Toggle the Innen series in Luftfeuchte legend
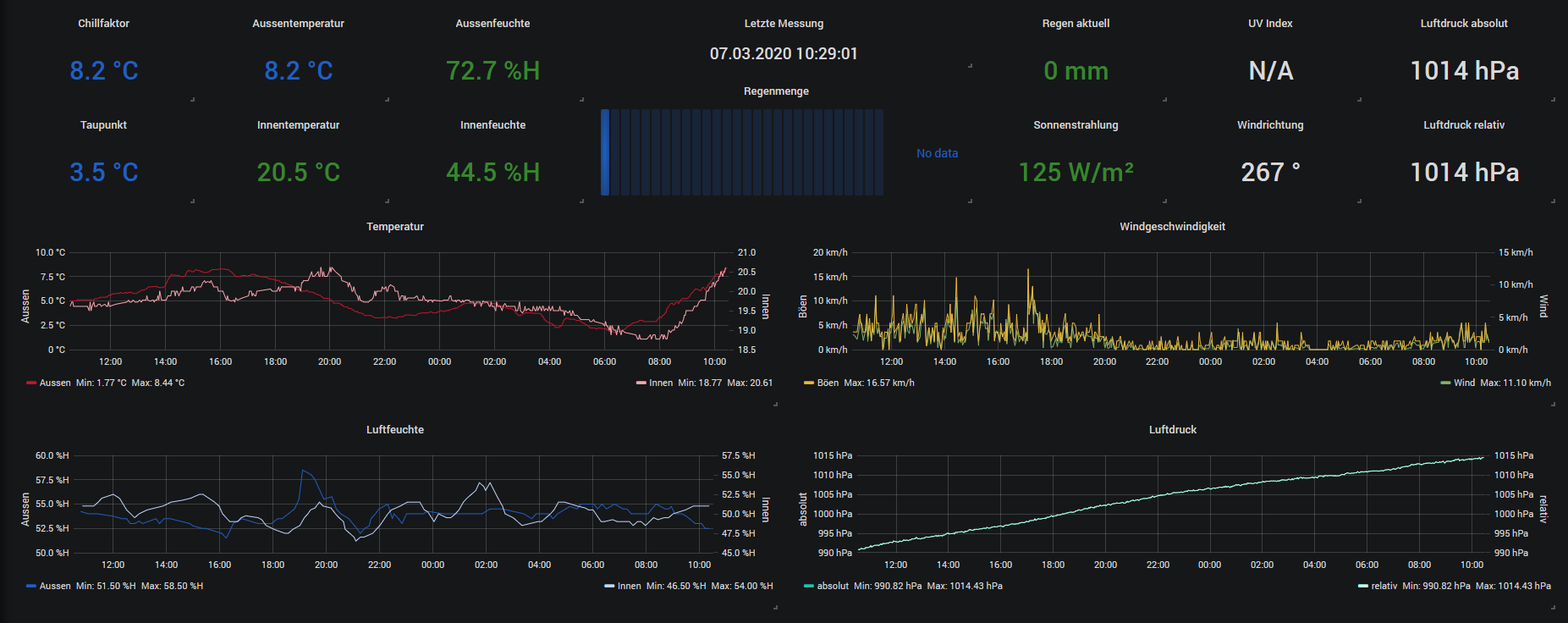 coord(629,586)
